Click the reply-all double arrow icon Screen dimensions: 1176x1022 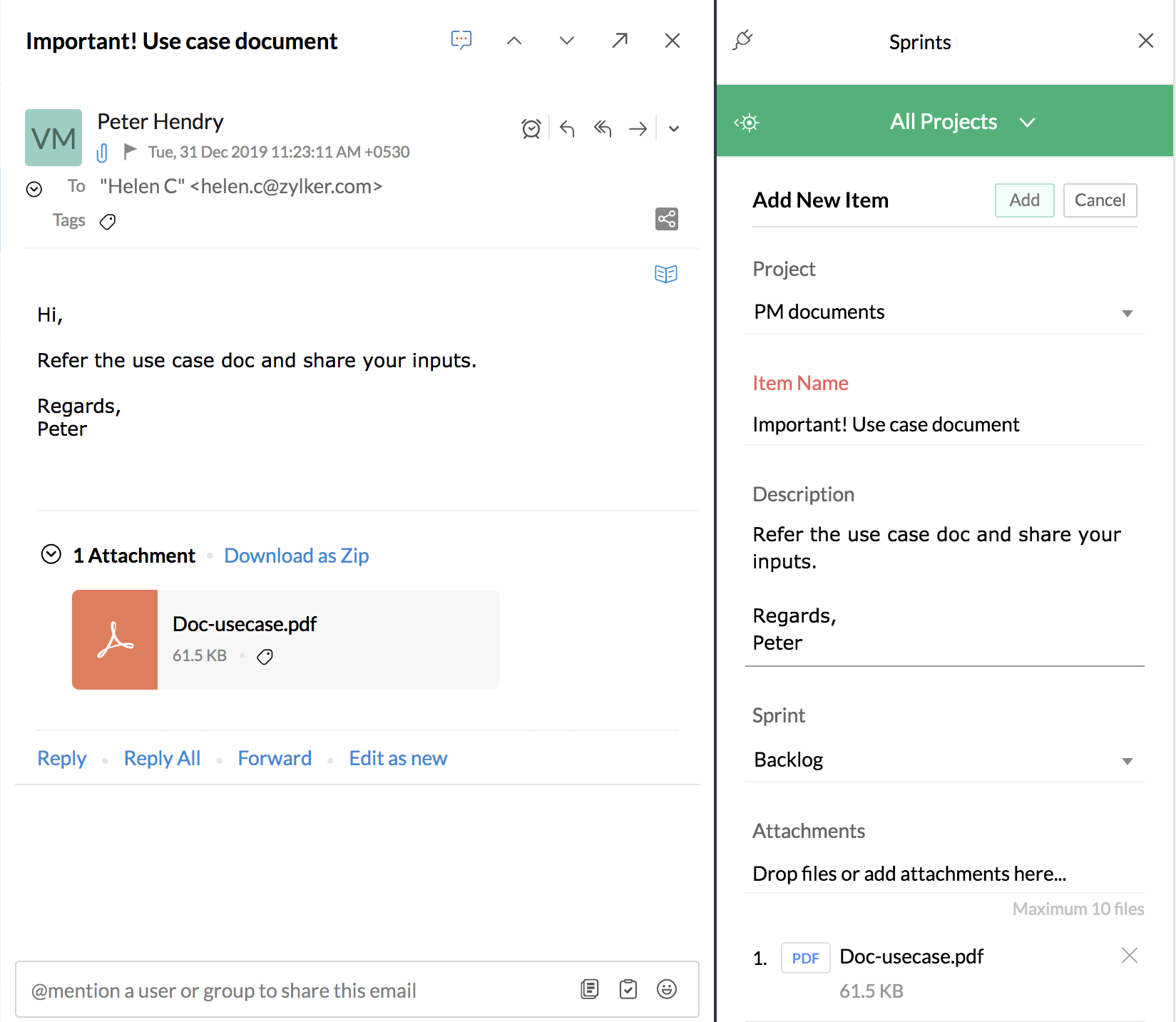(x=603, y=129)
